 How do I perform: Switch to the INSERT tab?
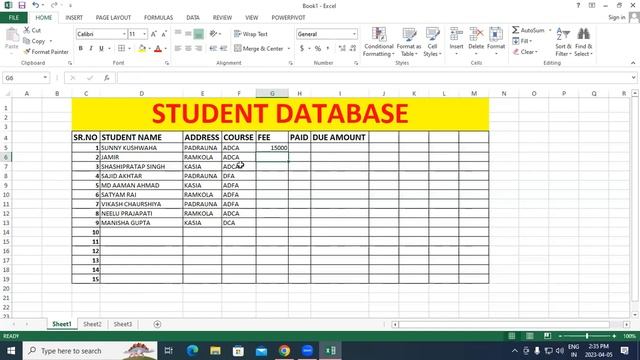pos(74,18)
